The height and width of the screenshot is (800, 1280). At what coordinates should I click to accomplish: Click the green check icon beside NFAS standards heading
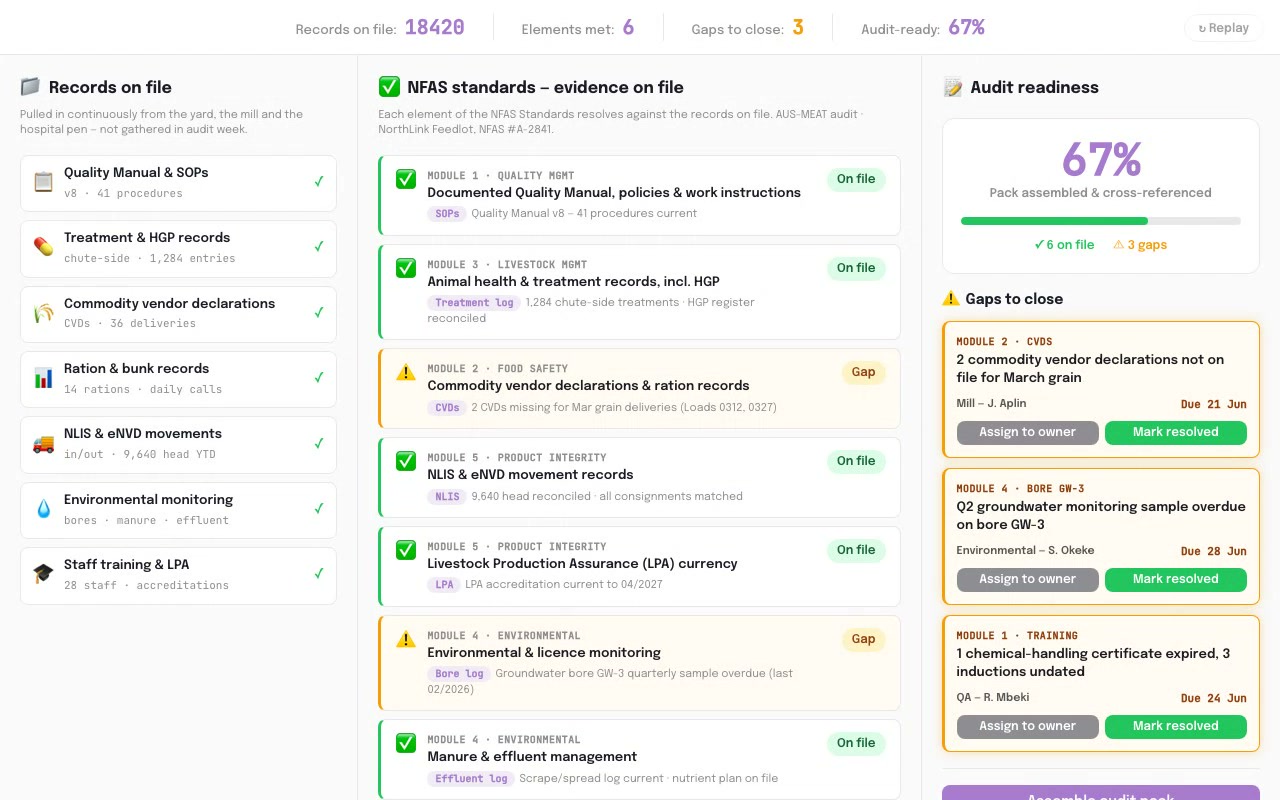(389, 87)
